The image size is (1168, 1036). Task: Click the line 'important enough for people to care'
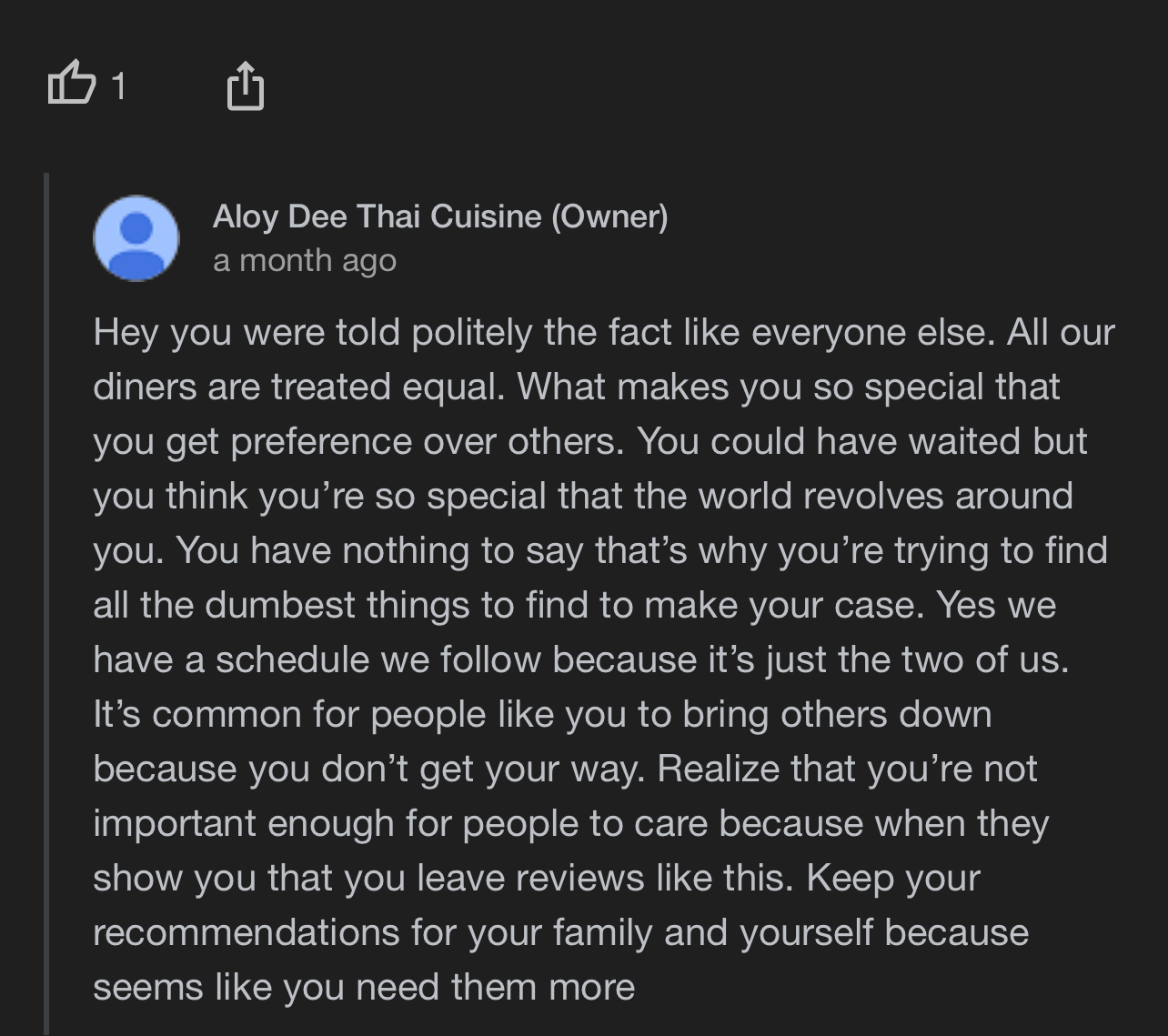click(x=570, y=824)
